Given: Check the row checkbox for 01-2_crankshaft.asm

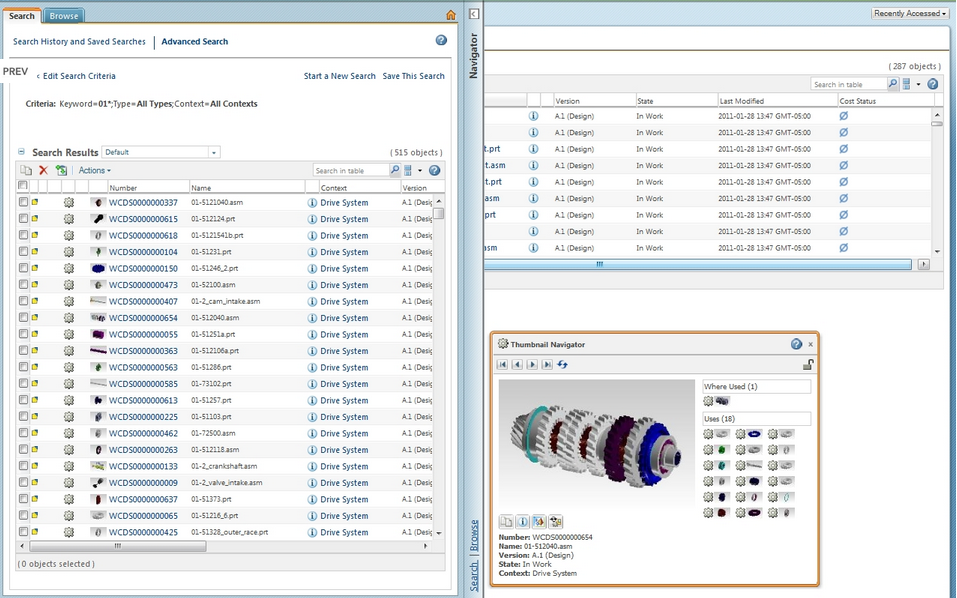Looking at the screenshot, I should 24,466.
